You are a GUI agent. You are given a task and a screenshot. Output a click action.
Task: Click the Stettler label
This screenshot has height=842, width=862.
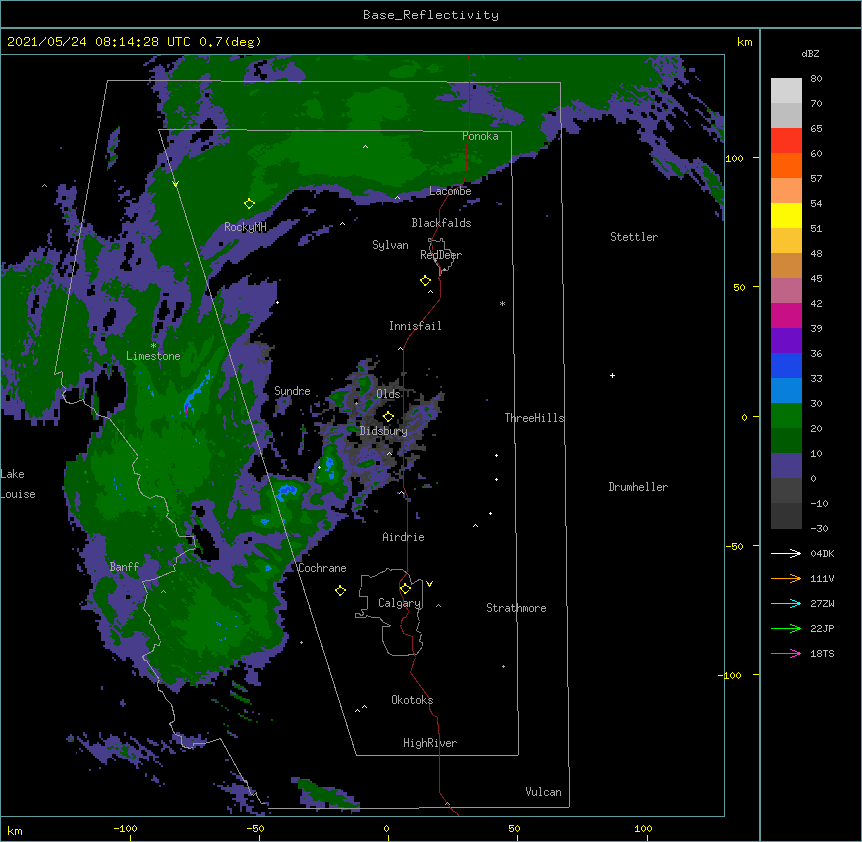(x=634, y=237)
